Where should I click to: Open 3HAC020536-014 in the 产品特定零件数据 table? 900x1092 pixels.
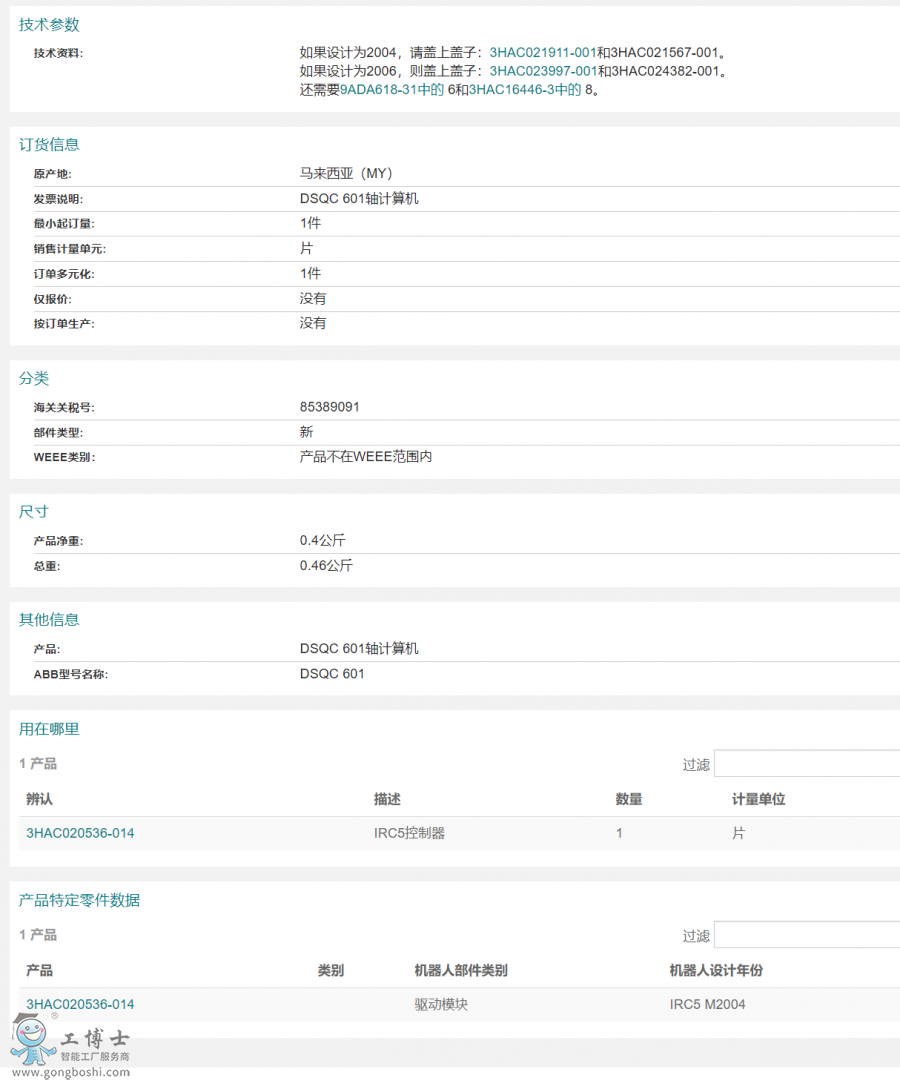click(x=80, y=1004)
